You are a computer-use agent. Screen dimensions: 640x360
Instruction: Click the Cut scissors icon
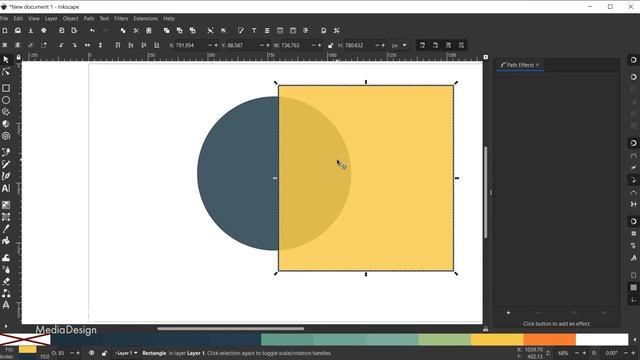click(x=136, y=31)
